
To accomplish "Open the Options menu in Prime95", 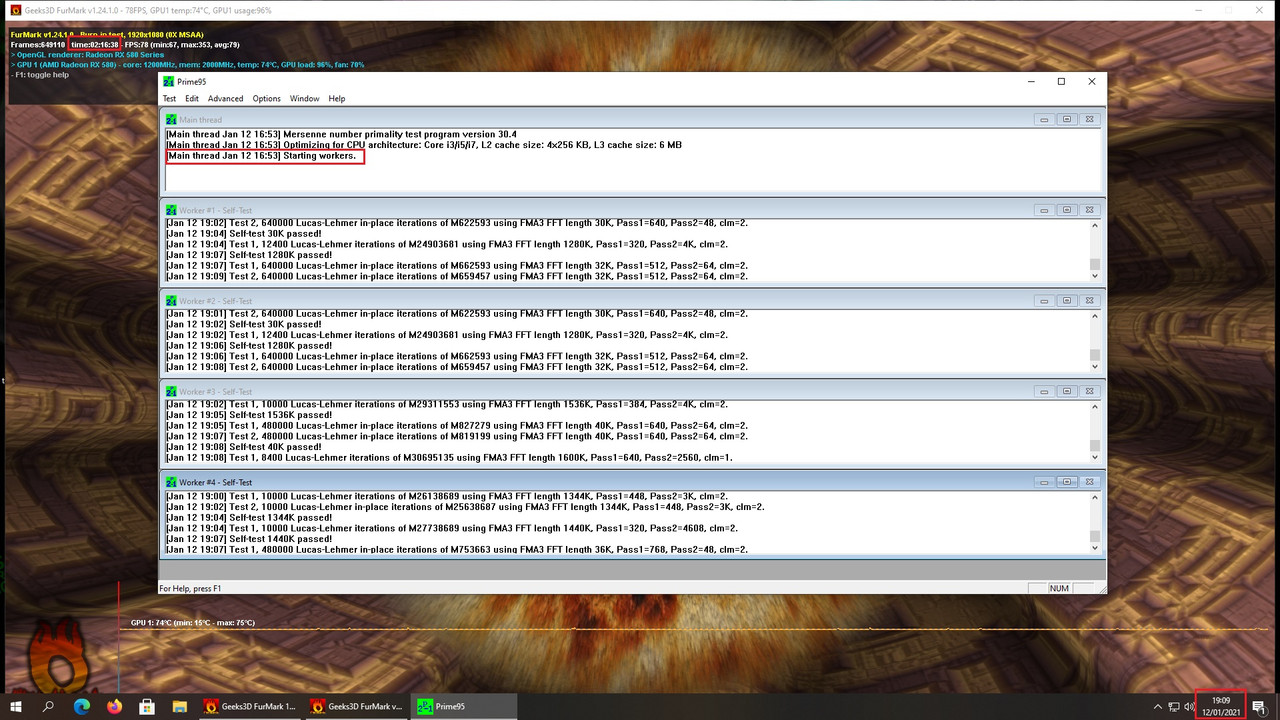I will click(266, 99).
